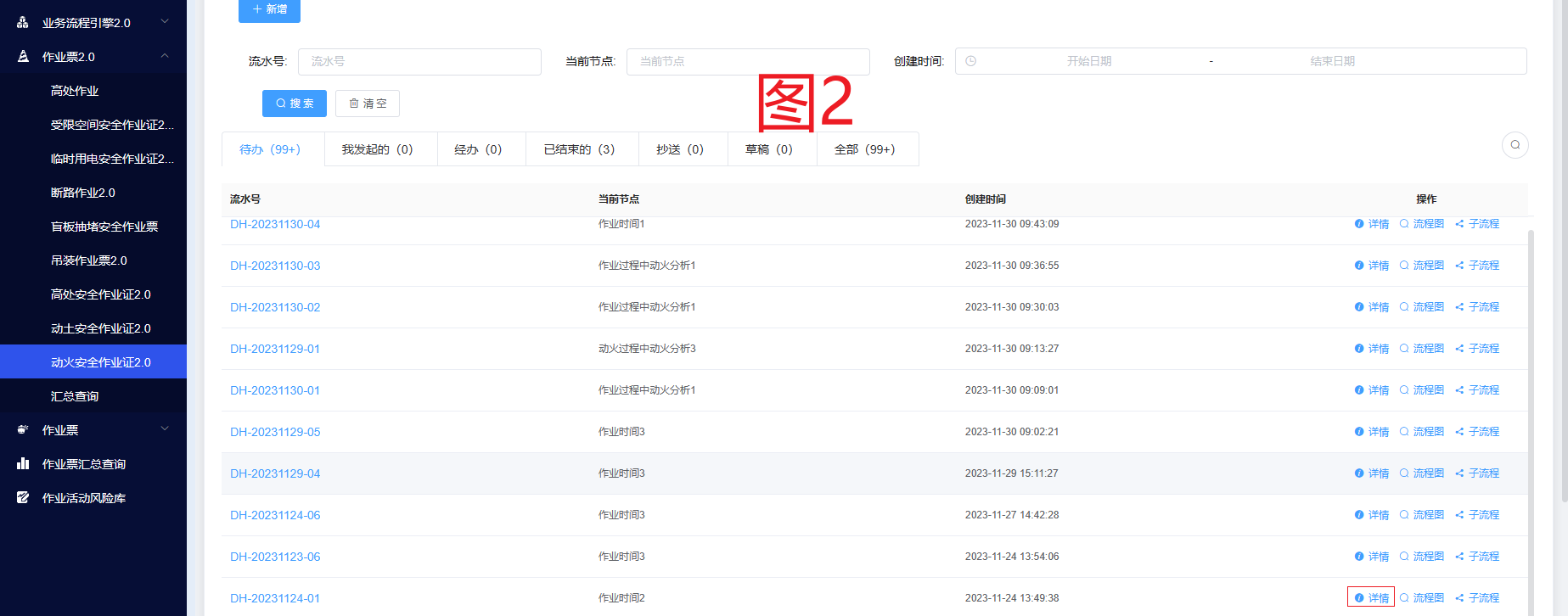Open 断路作业2.0 in the sidebar
This screenshot has height=616, width=1568.
tap(83, 192)
